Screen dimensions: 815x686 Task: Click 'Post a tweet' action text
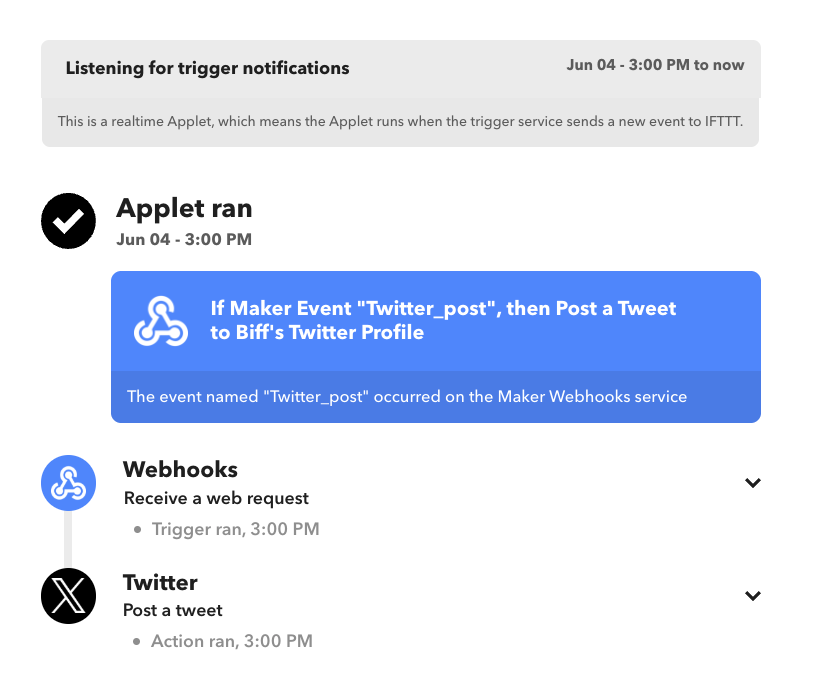tap(173, 610)
